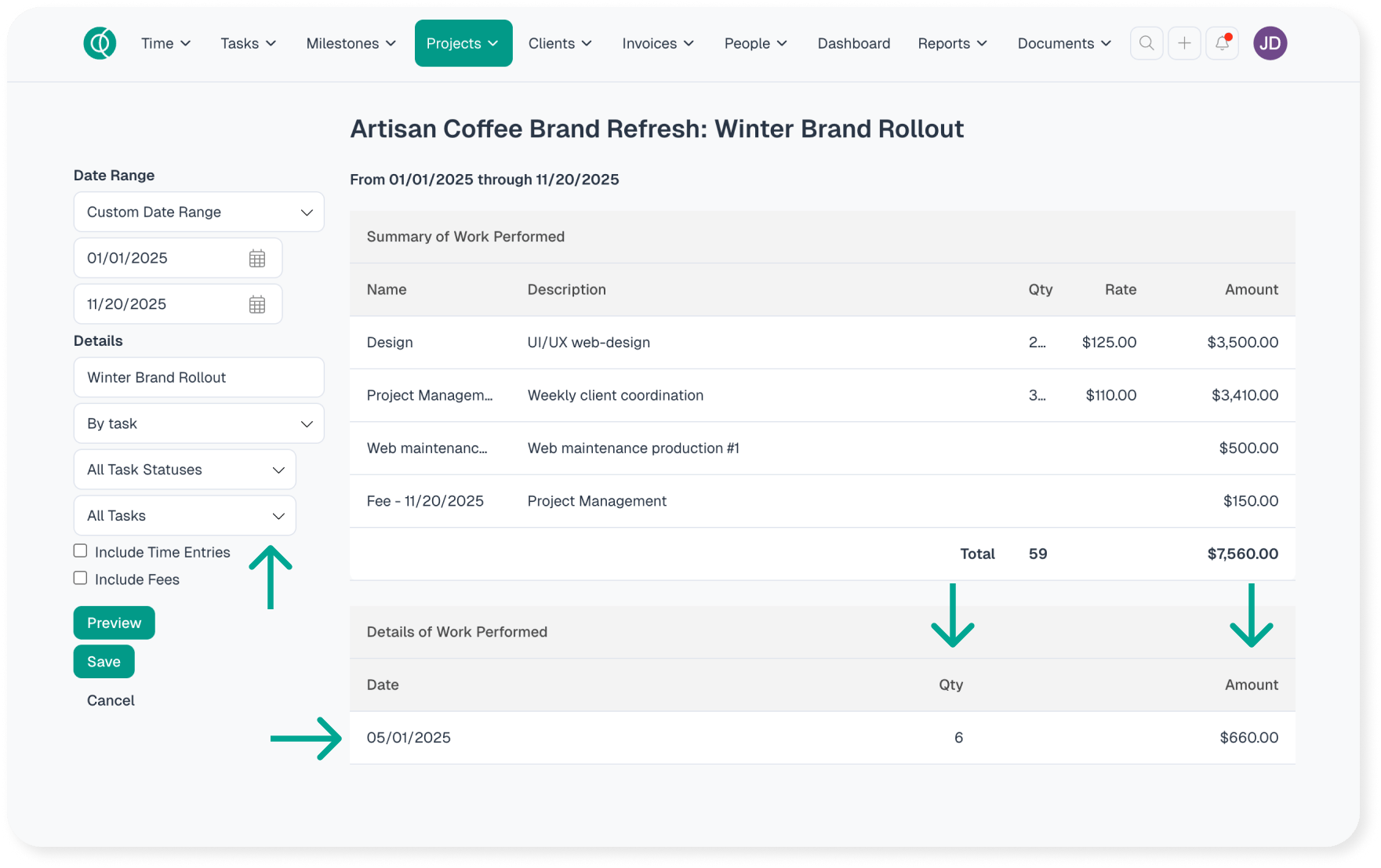
Task: Open calendar picker for end date 11/20/2025
Action: click(257, 305)
